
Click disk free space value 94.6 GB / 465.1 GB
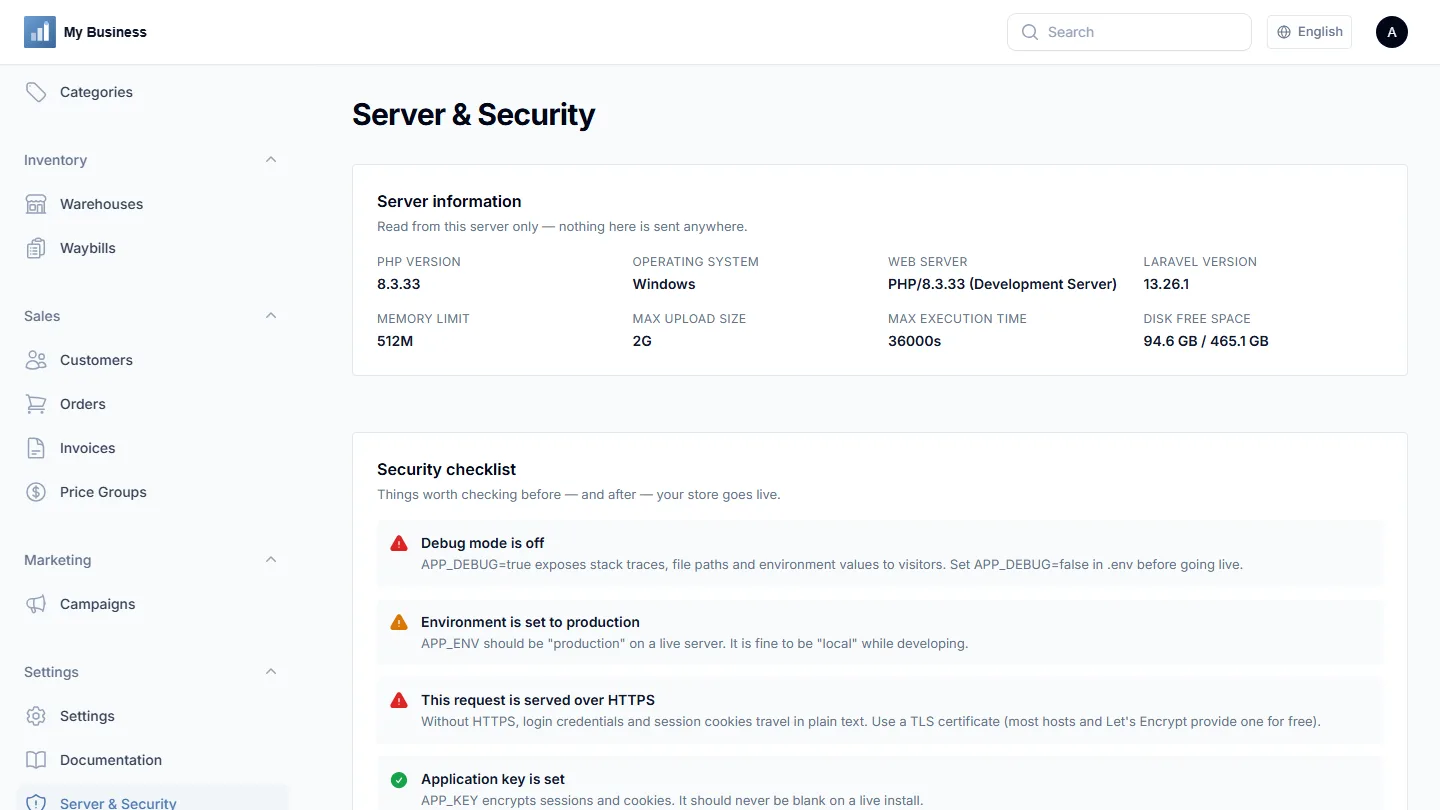[x=1206, y=341]
